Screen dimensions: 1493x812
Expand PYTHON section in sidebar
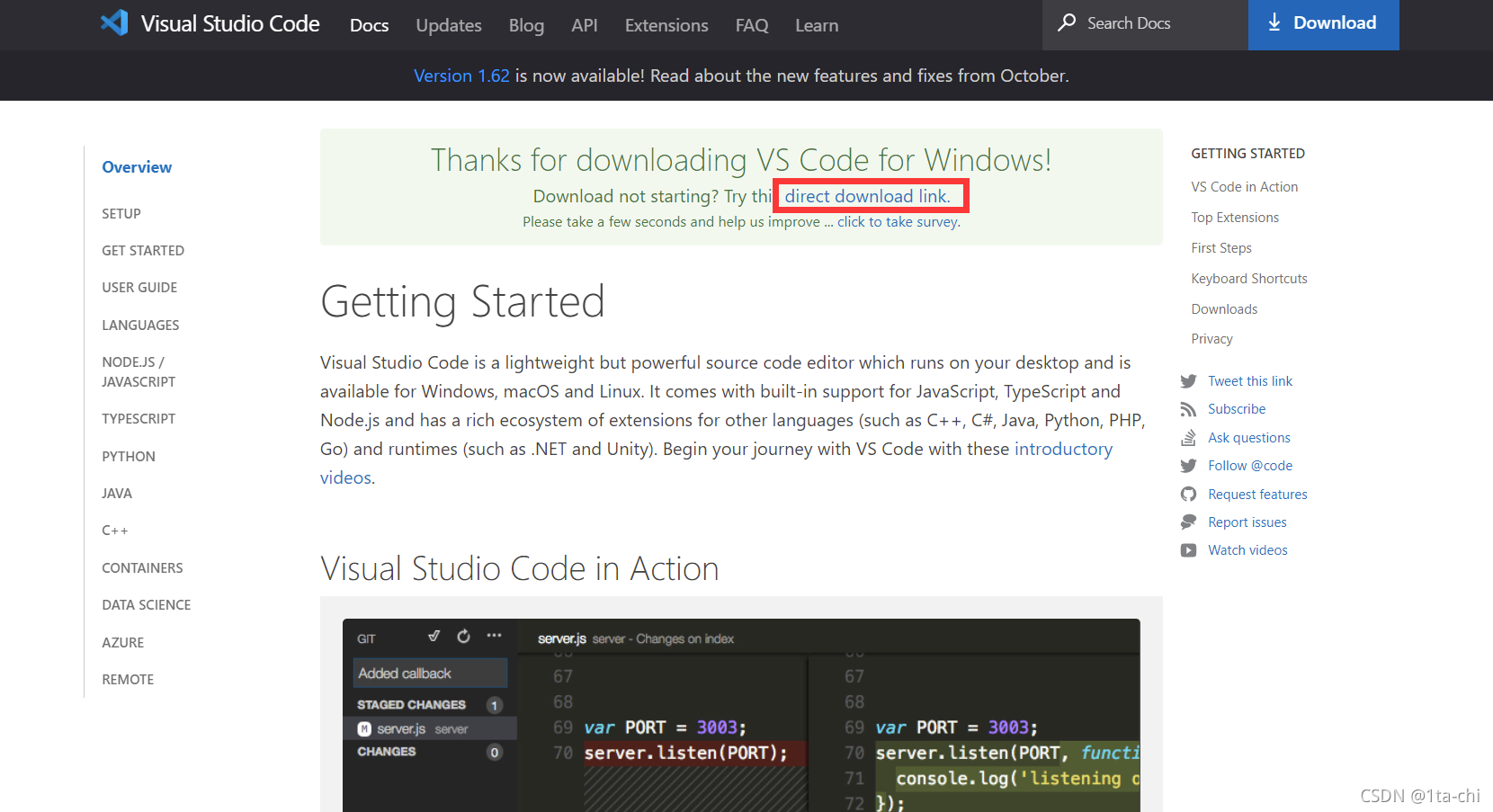coord(129,457)
